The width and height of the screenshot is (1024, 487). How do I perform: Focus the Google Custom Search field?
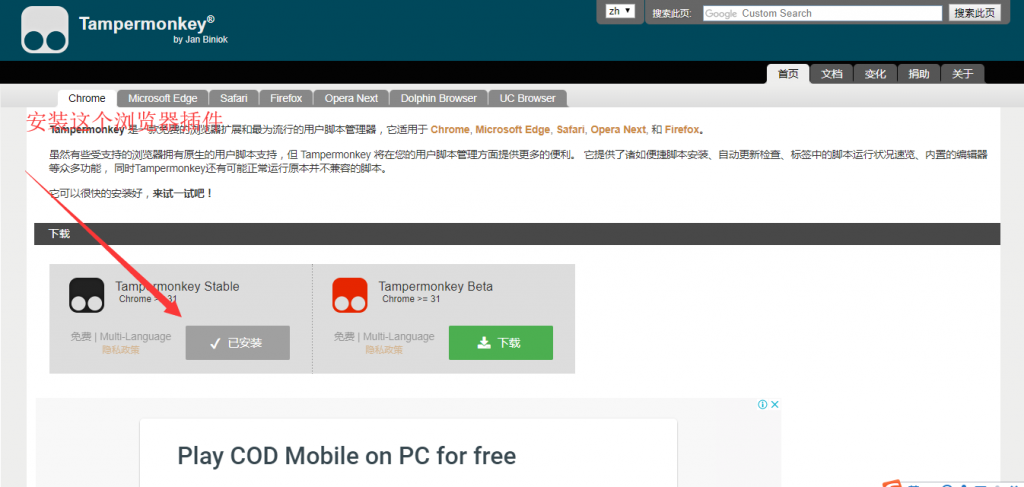822,13
